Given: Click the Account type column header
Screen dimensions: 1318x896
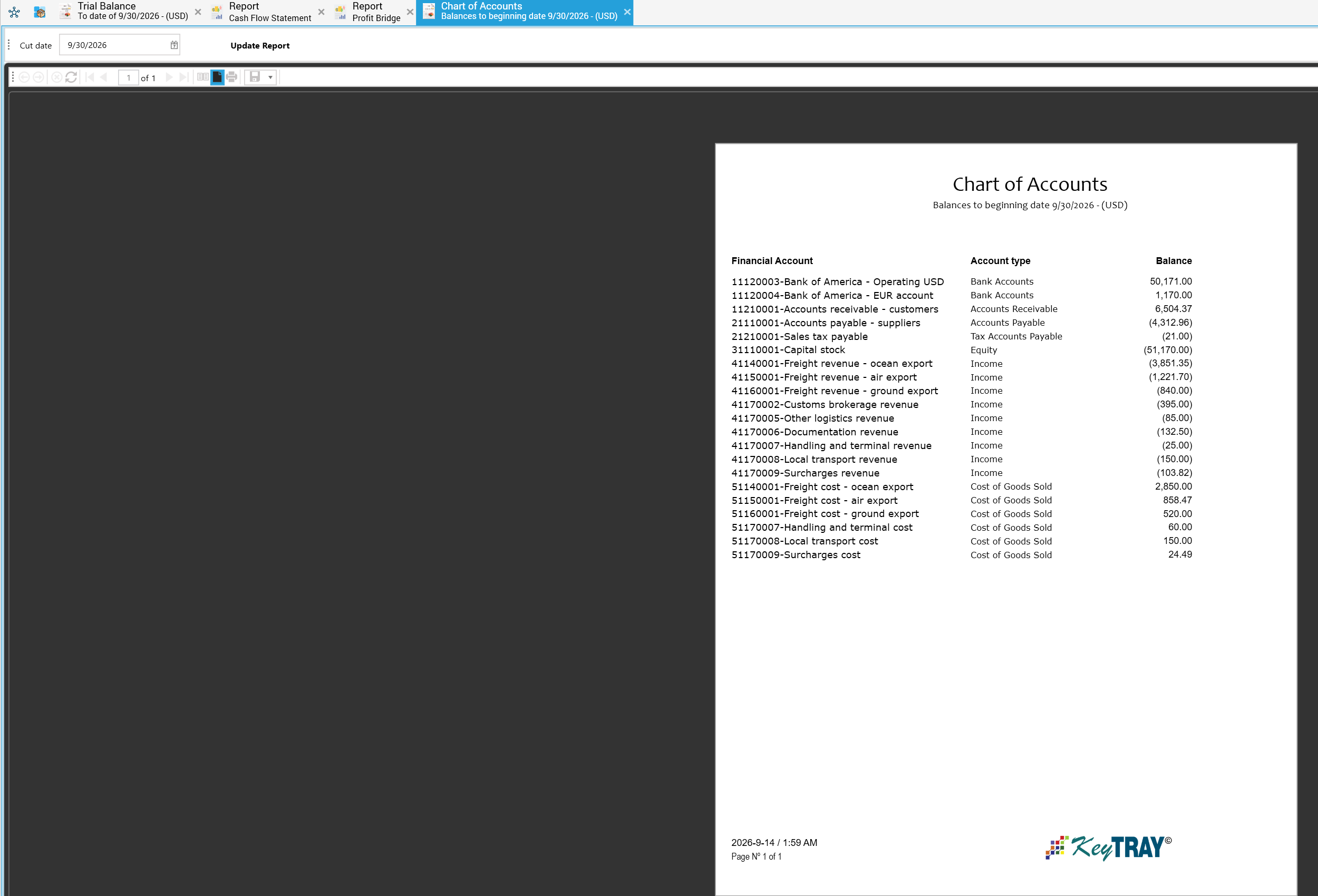Looking at the screenshot, I should 1000,261.
